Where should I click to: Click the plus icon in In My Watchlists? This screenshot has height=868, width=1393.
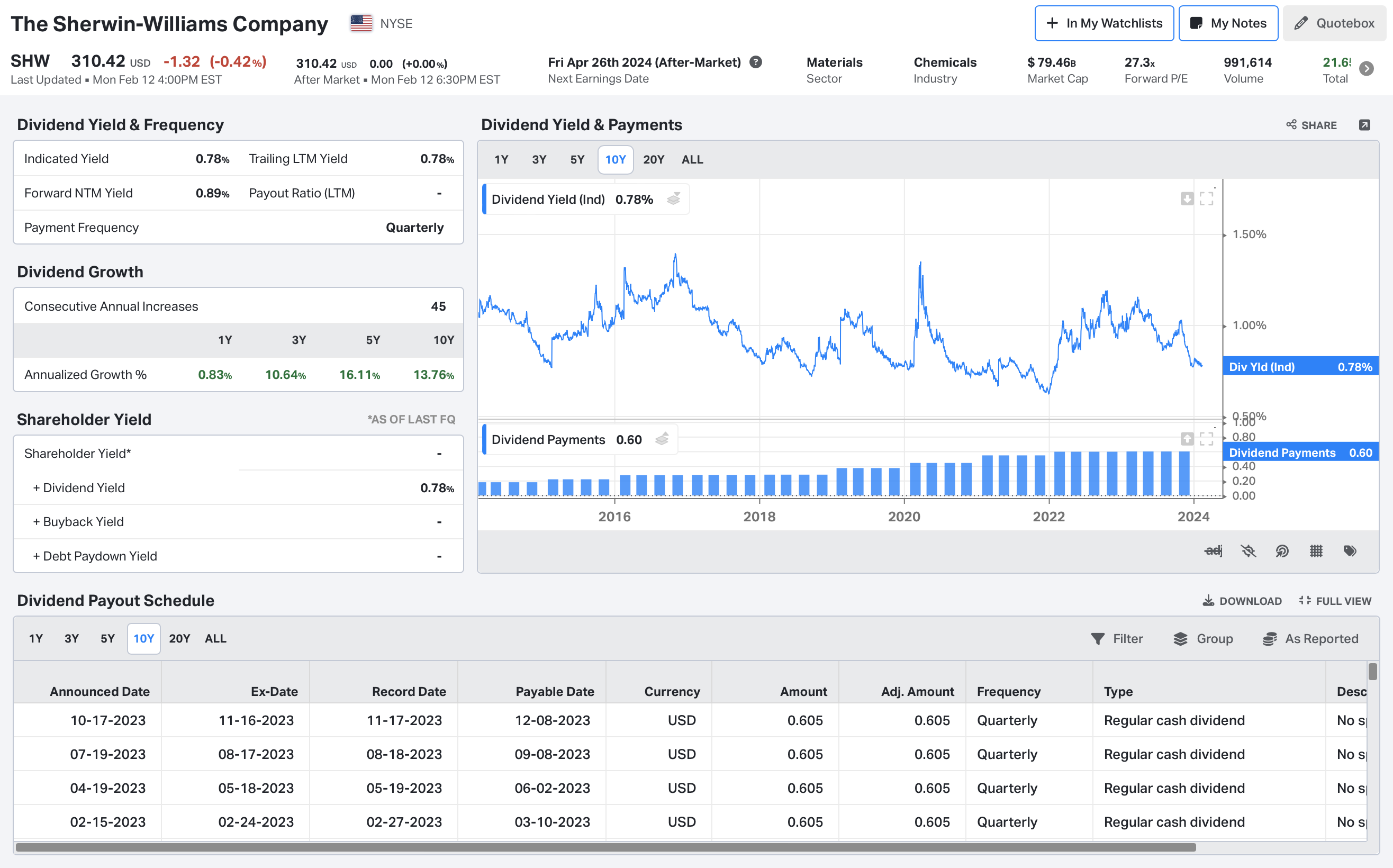pos(1052,23)
